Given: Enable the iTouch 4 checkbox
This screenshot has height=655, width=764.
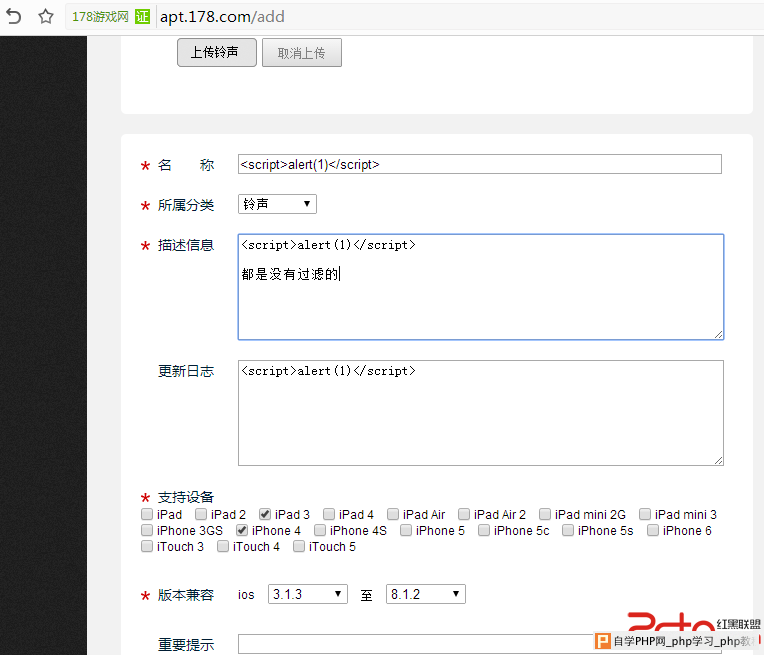Looking at the screenshot, I should pyautogui.click(x=223, y=546).
